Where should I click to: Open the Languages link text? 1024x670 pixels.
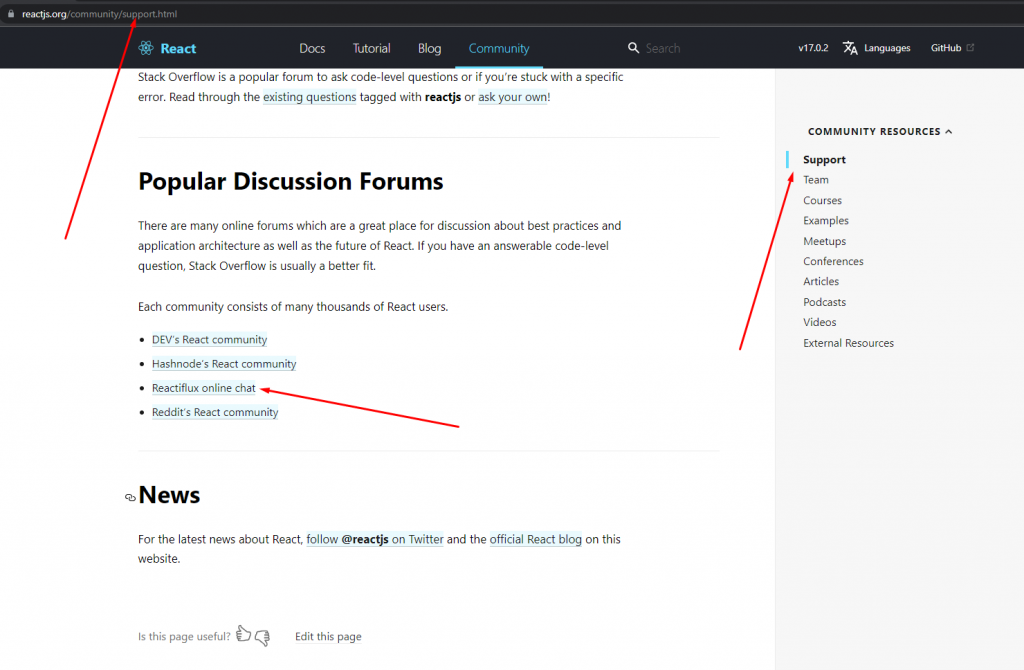(x=887, y=48)
